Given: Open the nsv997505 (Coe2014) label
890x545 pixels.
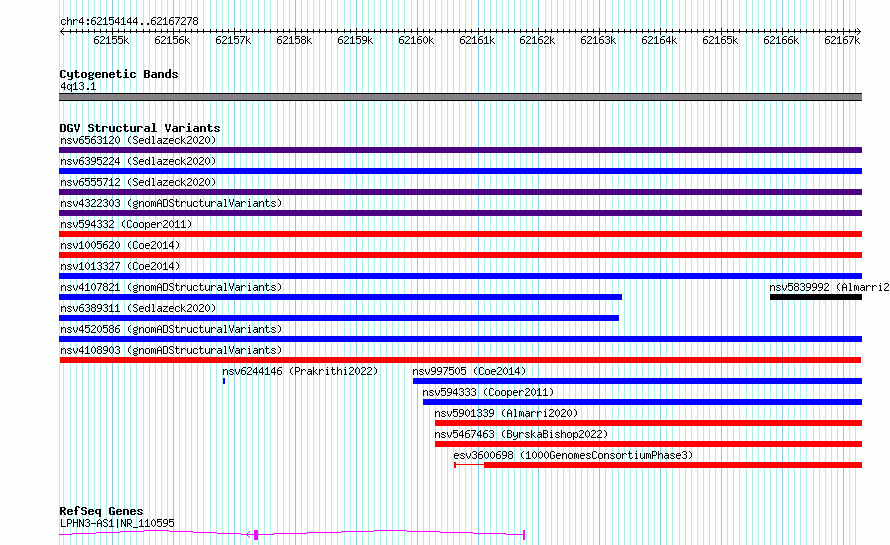Looking at the screenshot, I should pos(469,371).
